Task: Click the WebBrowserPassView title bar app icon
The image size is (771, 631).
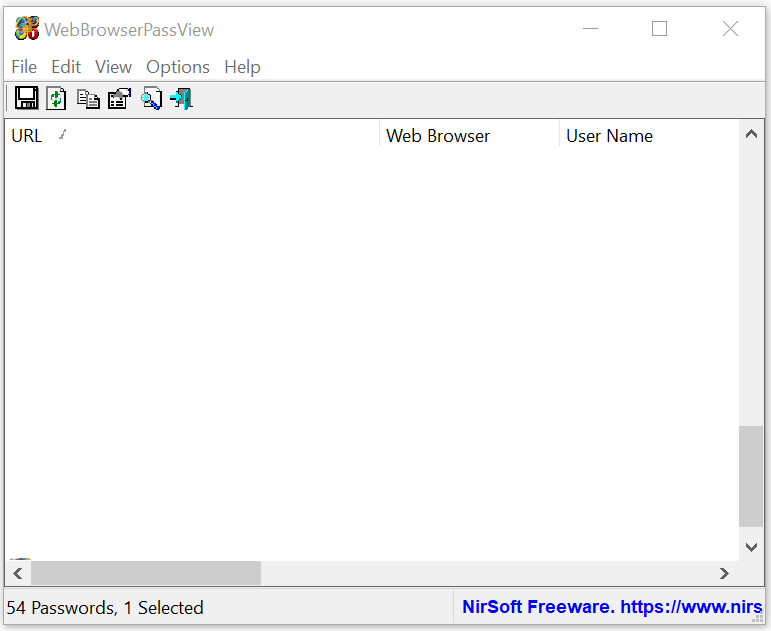Action: pyautogui.click(x=26, y=29)
